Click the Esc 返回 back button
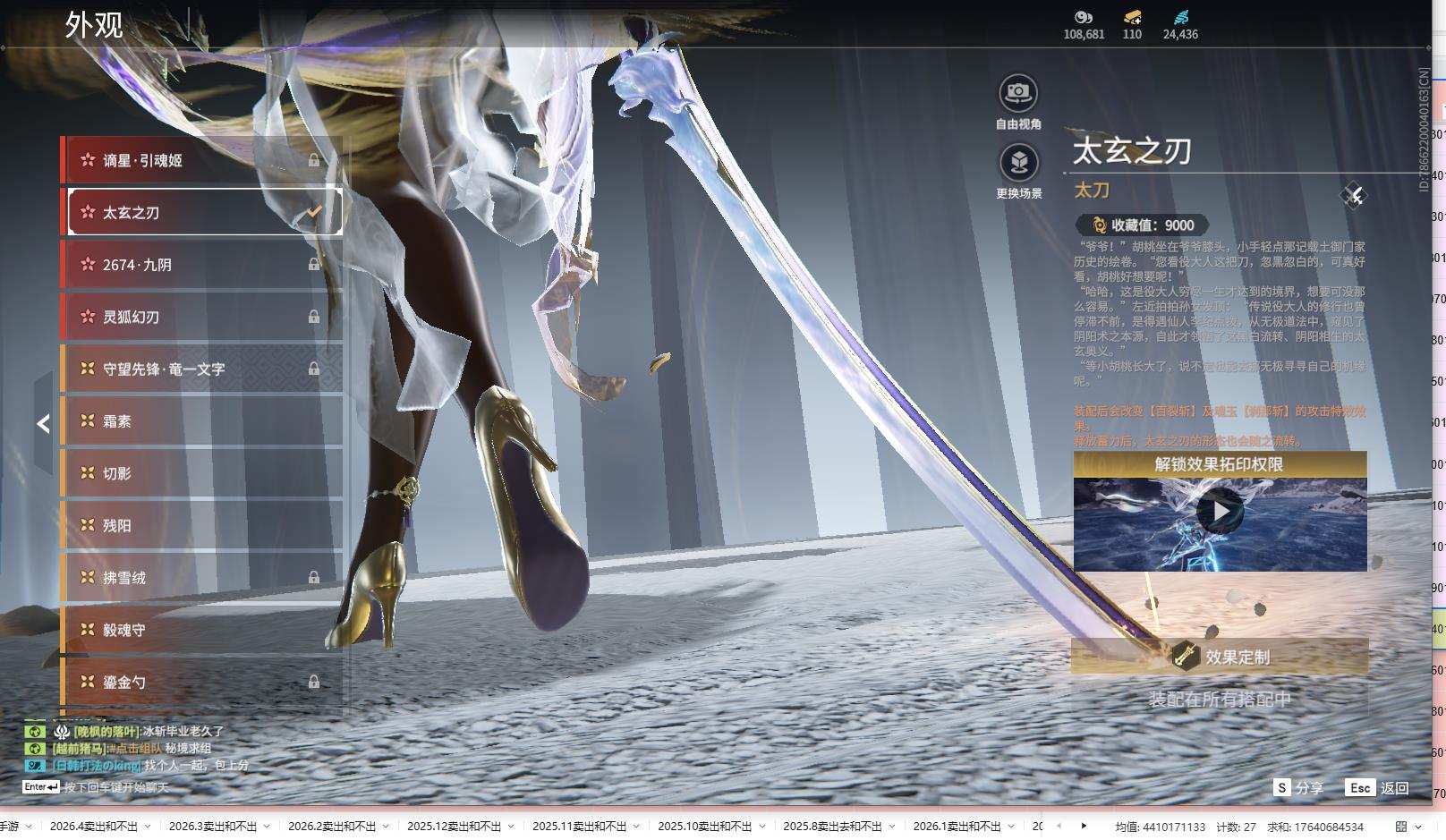 point(1378,788)
